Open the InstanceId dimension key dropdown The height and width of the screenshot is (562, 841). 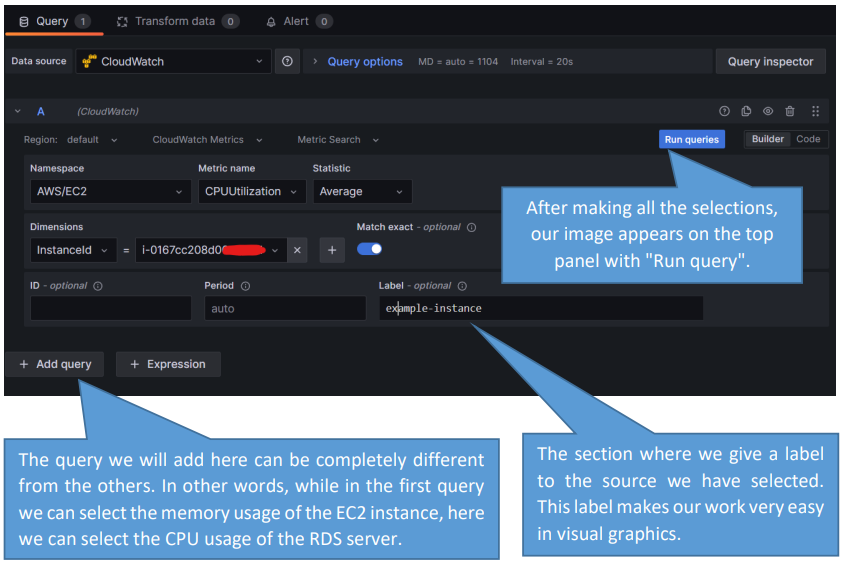coord(73,250)
